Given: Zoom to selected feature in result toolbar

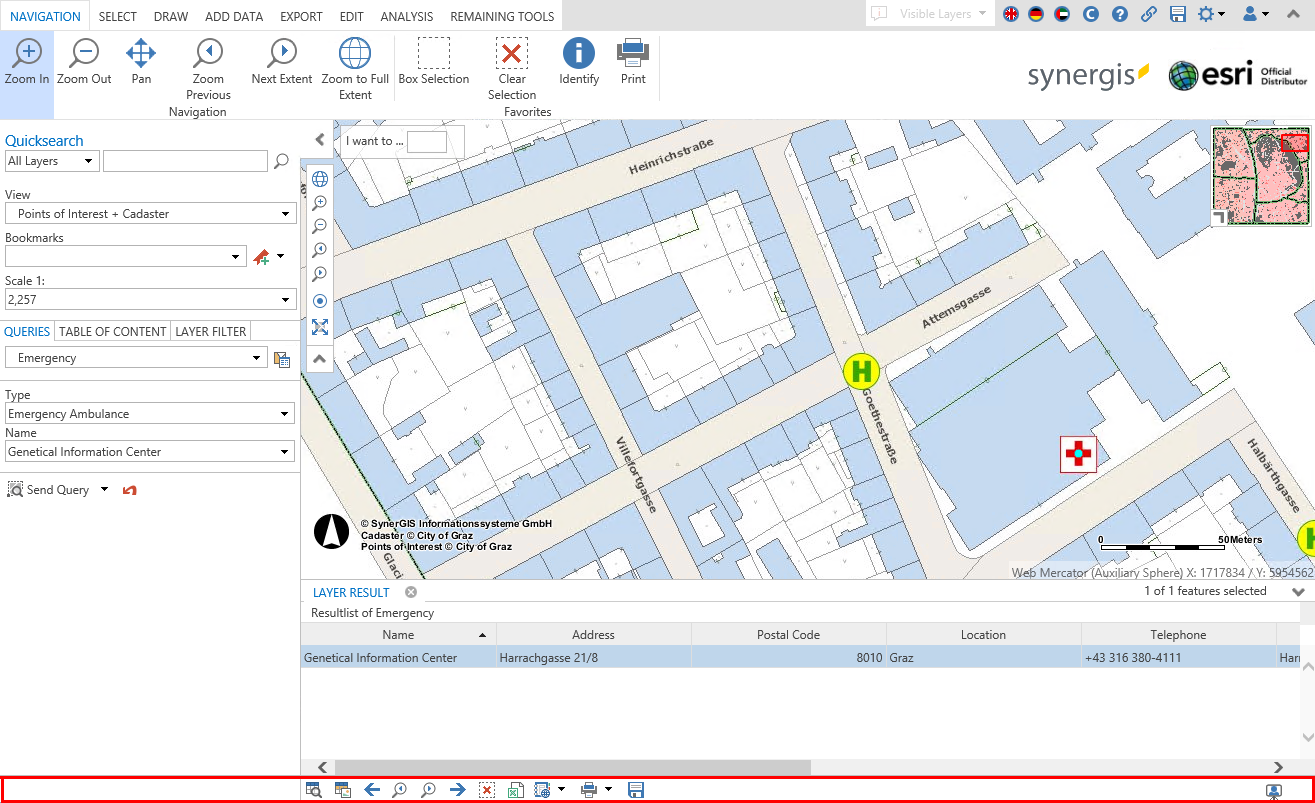Looking at the screenshot, I should [x=314, y=789].
